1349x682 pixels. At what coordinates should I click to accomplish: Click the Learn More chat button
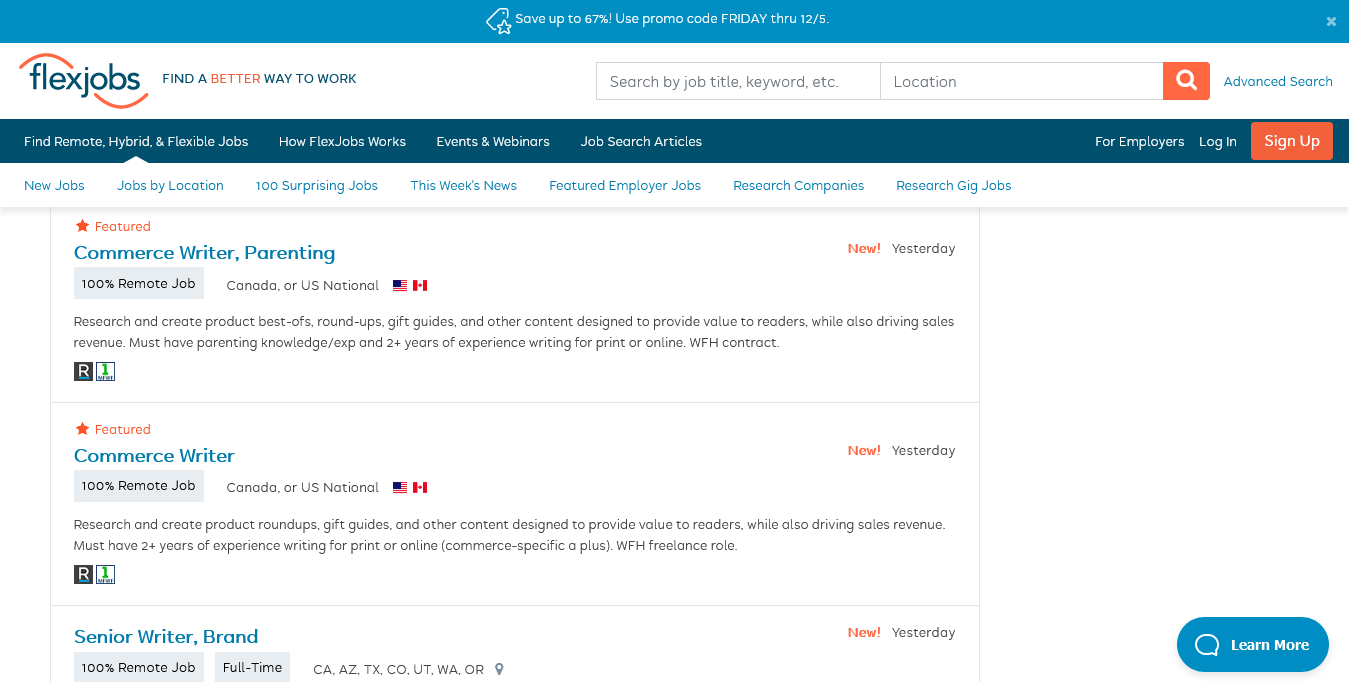[1253, 645]
